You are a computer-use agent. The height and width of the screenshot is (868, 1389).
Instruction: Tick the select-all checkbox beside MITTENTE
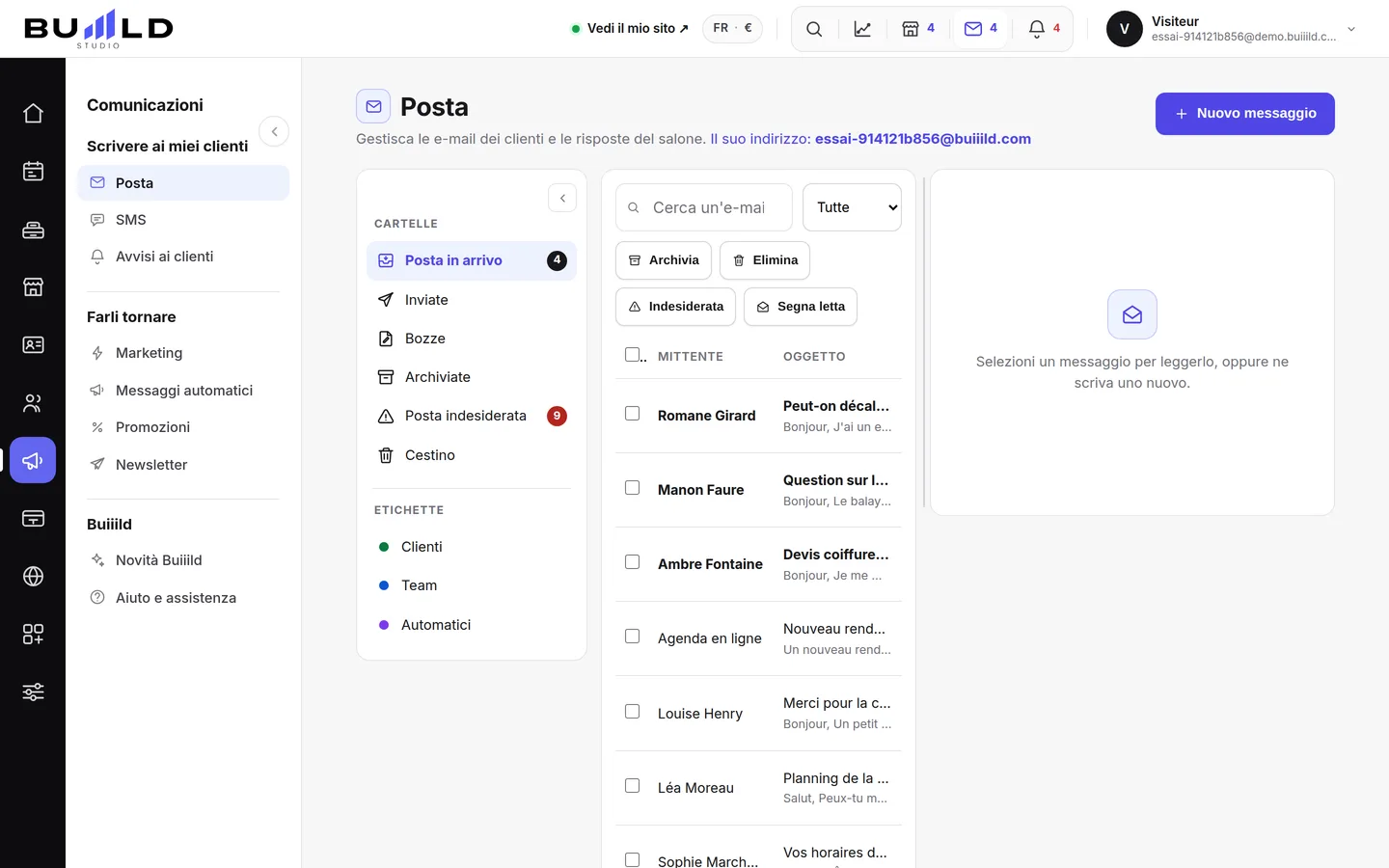633,355
